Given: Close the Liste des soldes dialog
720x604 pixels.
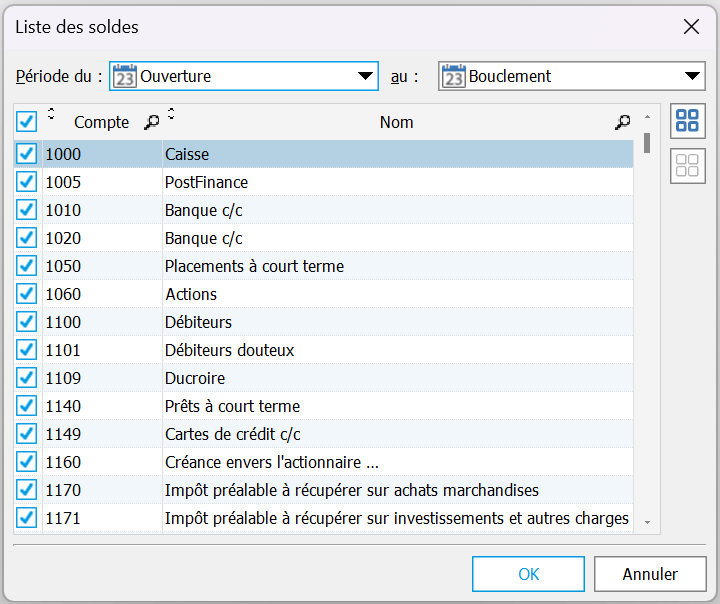Looking at the screenshot, I should point(691,27).
